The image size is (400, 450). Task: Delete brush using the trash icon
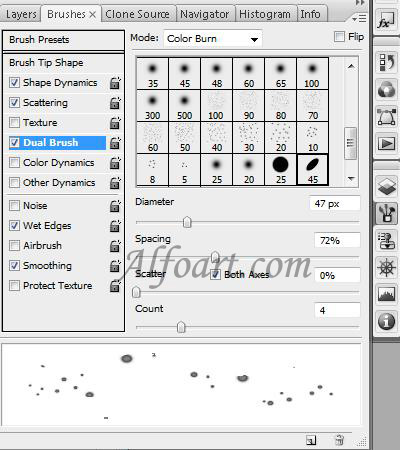[x=339, y=440]
